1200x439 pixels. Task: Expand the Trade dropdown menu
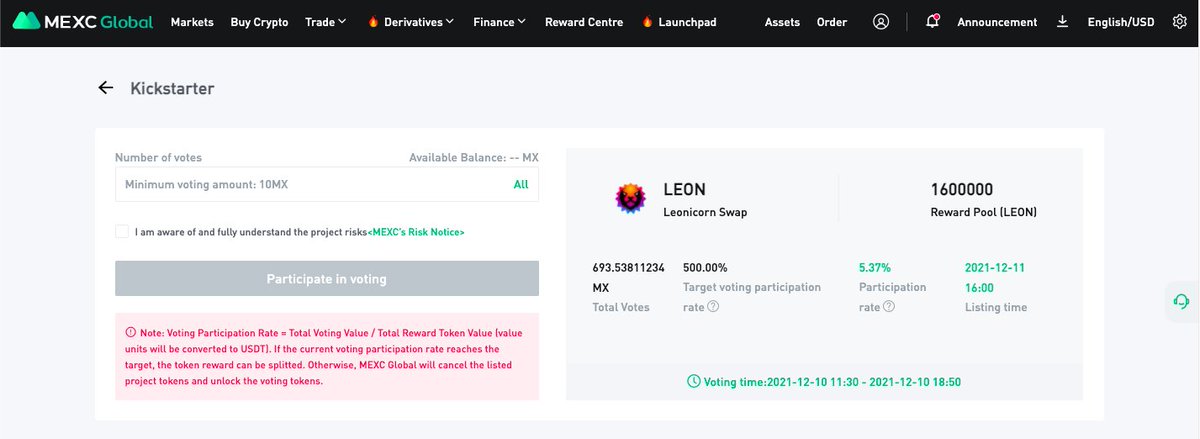click(326, 22)
